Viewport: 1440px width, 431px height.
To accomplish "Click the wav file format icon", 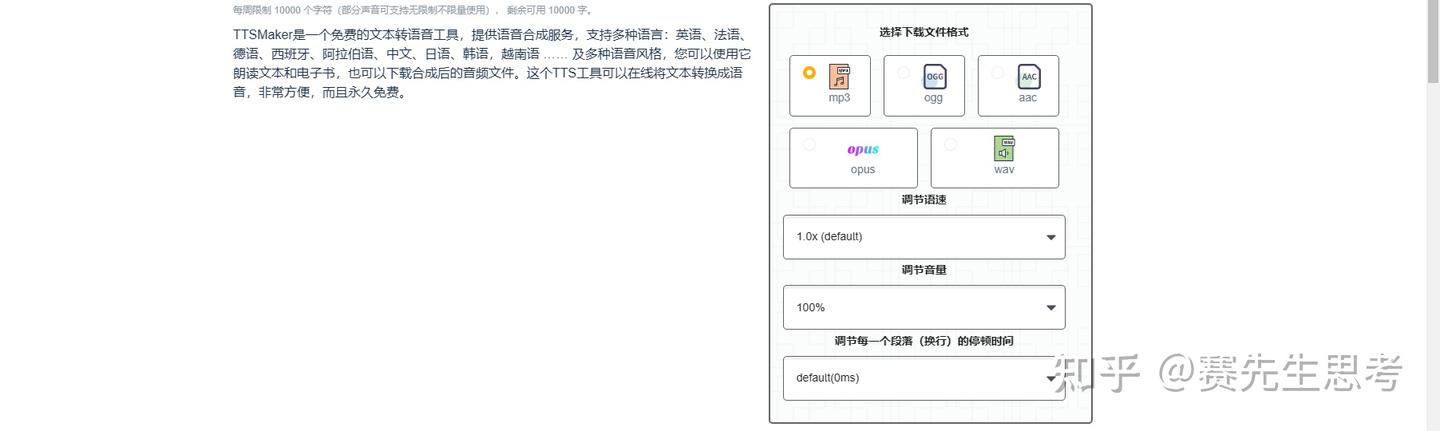I will coord(1004,149).
